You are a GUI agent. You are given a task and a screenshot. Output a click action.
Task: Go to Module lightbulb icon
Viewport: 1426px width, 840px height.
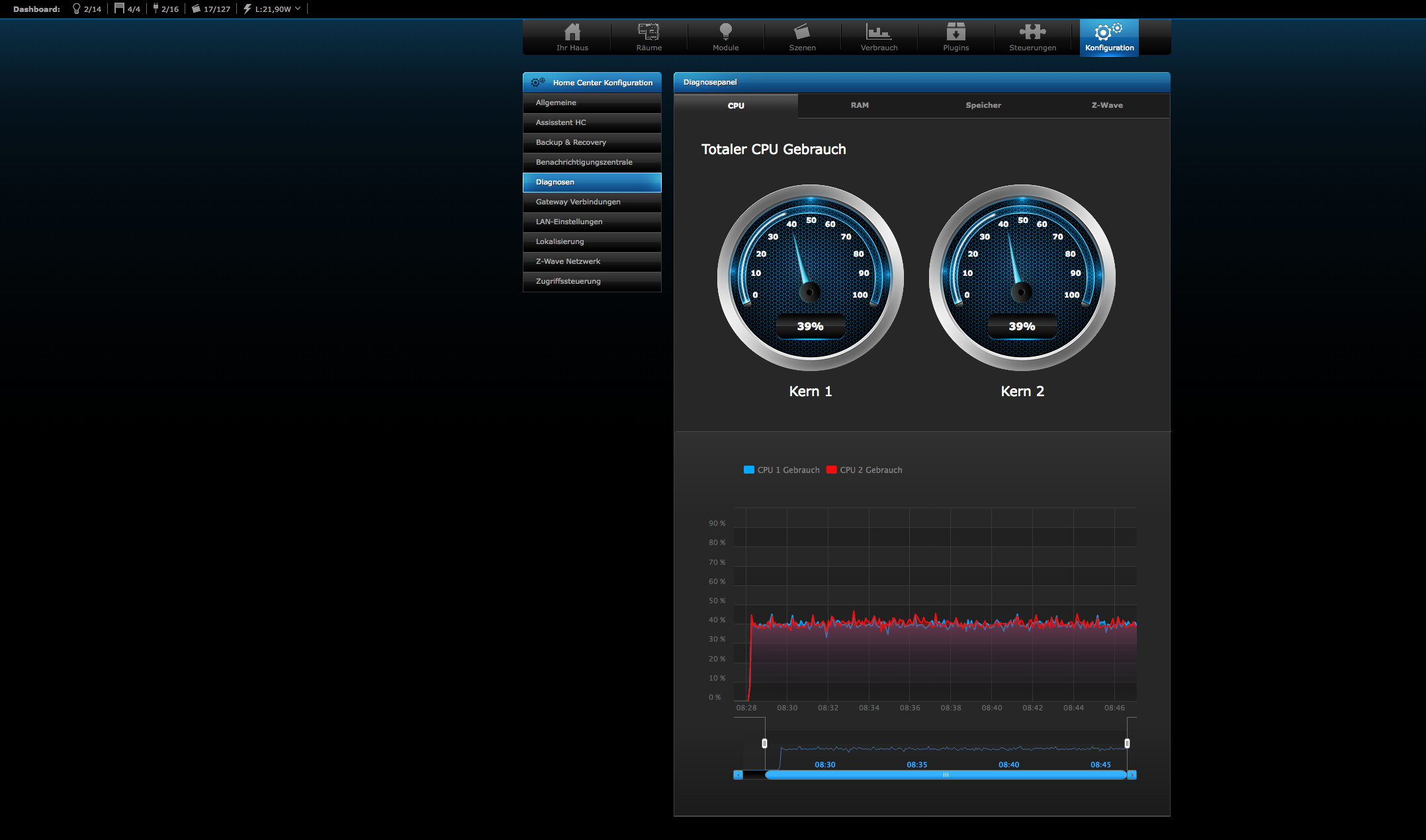tap(725, 36)
